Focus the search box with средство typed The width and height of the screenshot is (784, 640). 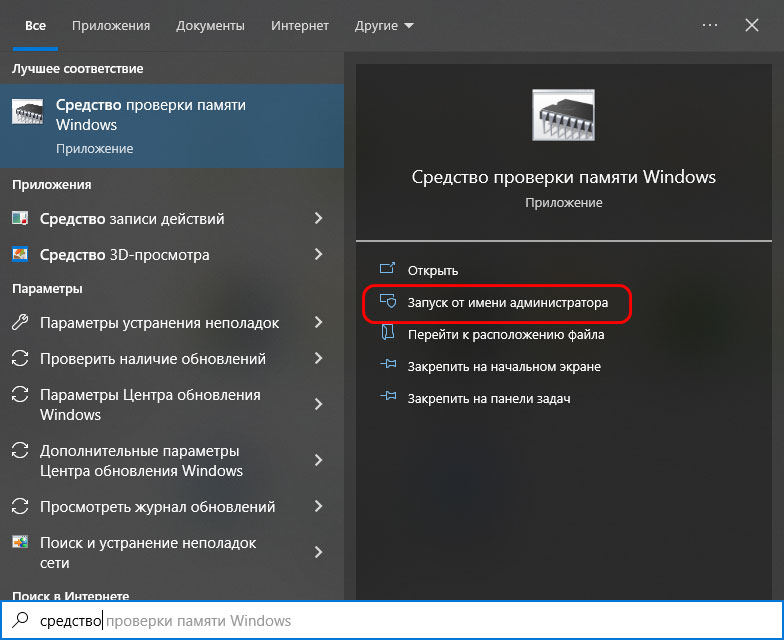tap(392, 620)
